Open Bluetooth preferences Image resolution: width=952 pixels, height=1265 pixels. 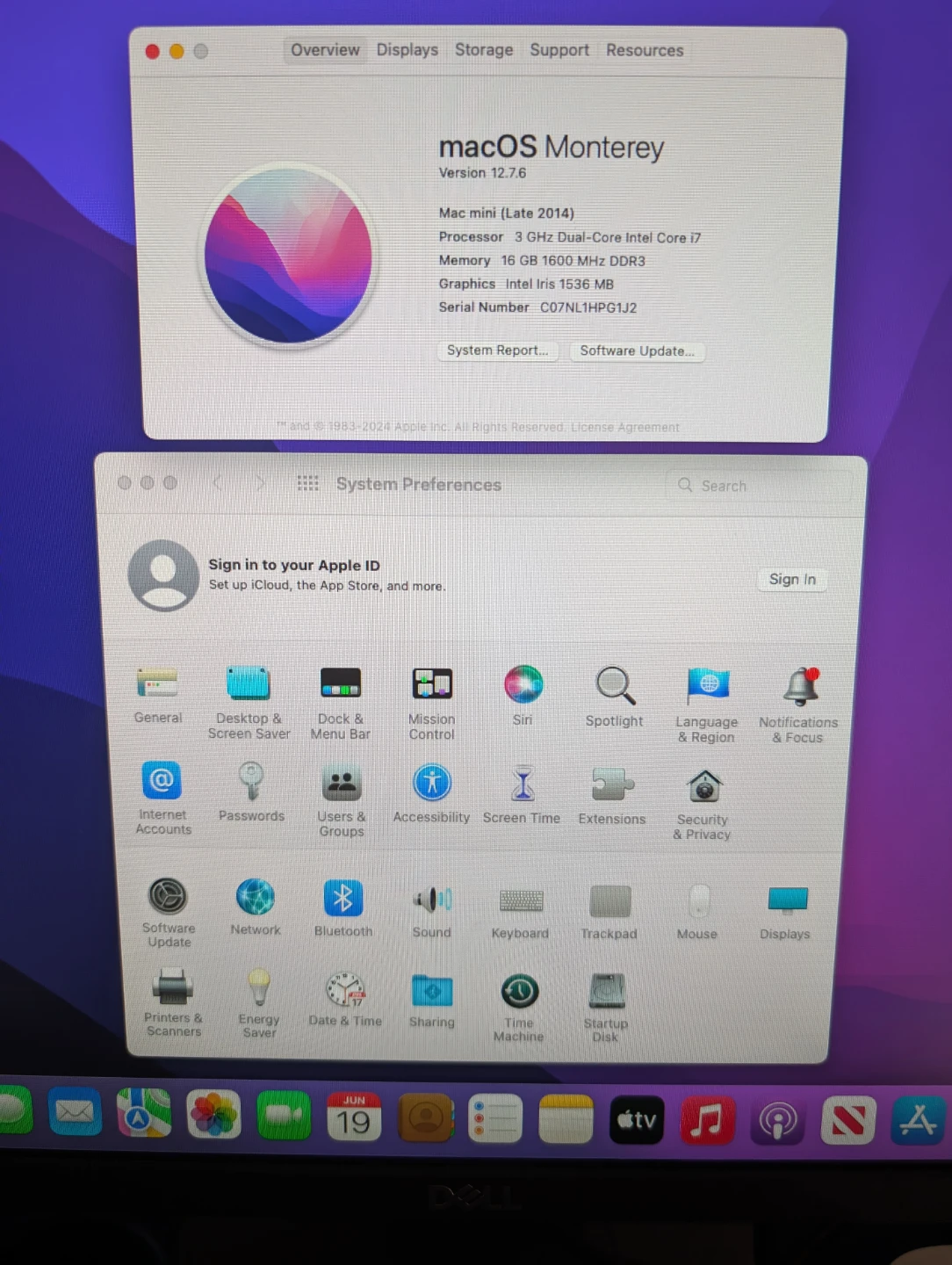click(x=343, y=899)
